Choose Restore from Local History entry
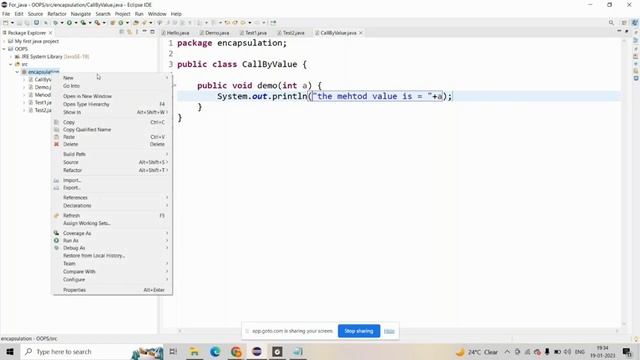The image size is (640, 360). (94, 256)
